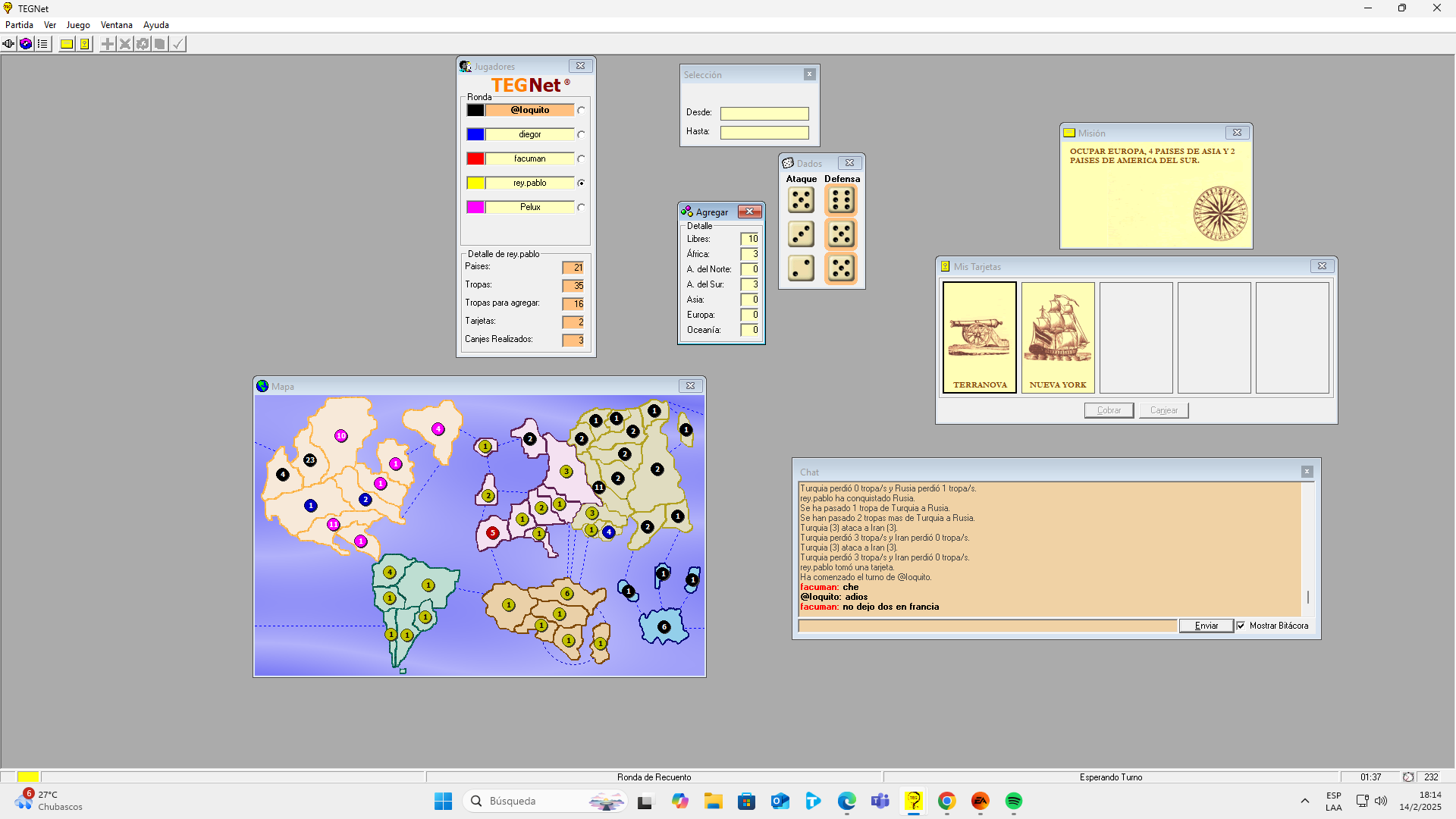The height and width of the screenshot is (819, 1456).
Task: Open the Juego menu
Action: [77, 25]
